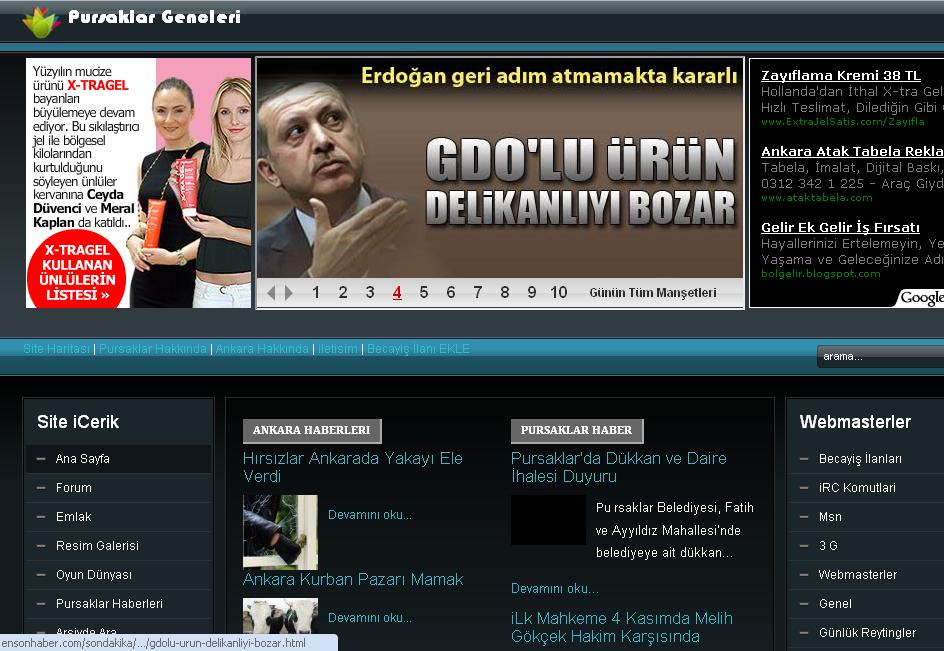Open Günün Tüm Manşetleri link
The height and width of the screenshot is (651, 944).
click(653, 293)
